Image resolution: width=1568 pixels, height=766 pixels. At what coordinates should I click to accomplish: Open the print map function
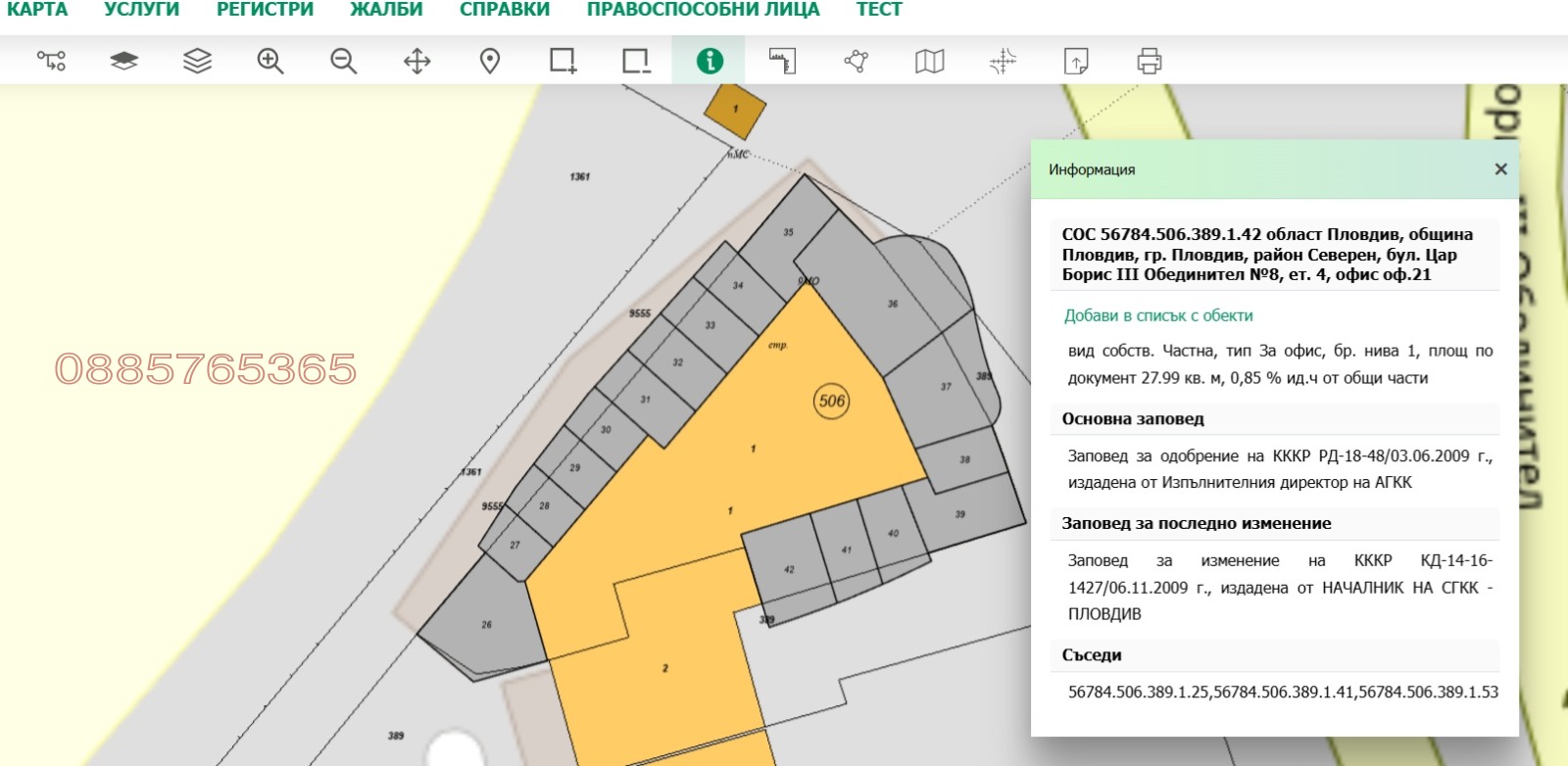click(1149, 61)
